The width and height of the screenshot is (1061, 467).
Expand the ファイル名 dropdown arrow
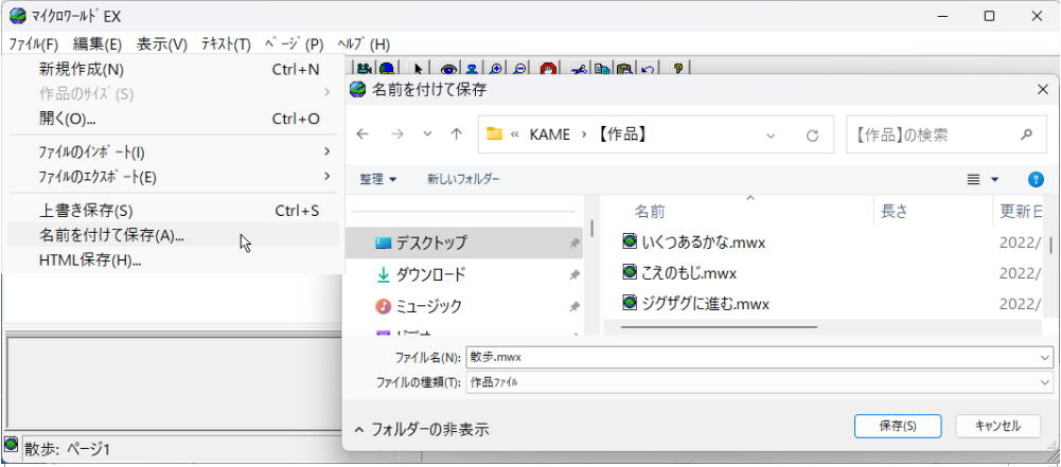tap(1047, 357)
